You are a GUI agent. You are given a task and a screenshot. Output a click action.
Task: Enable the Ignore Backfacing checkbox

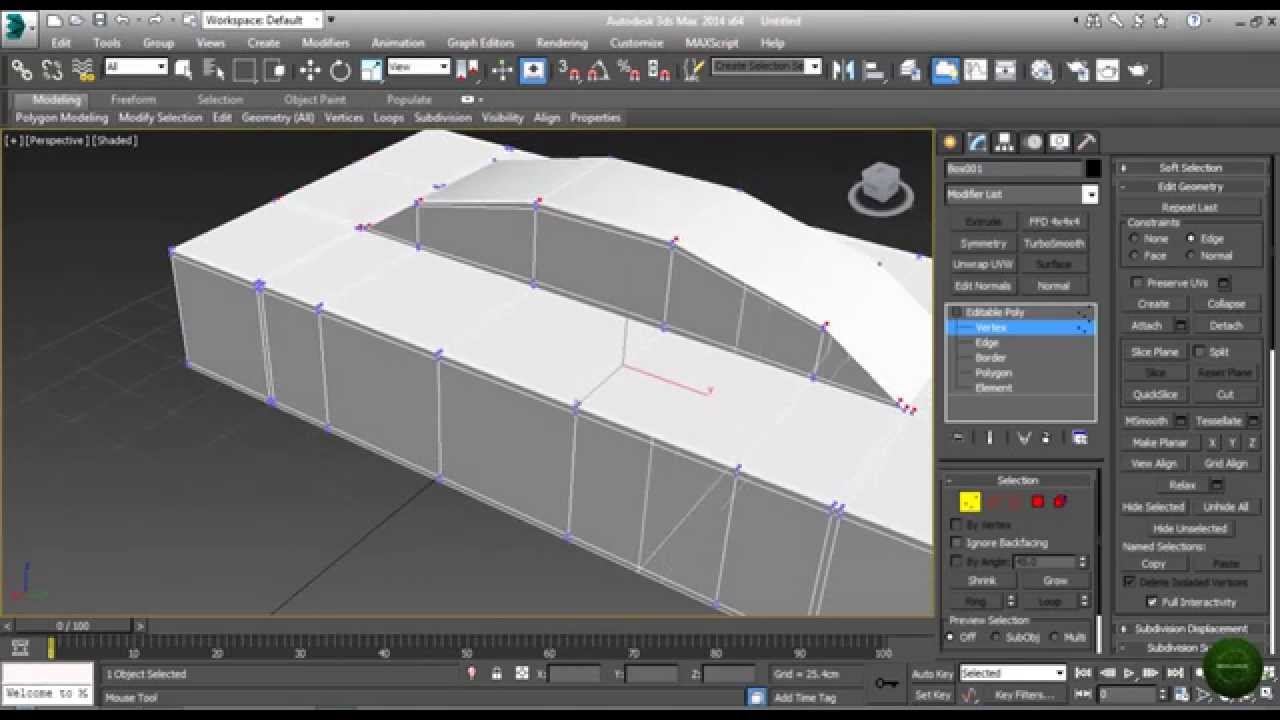pos(956,543)
